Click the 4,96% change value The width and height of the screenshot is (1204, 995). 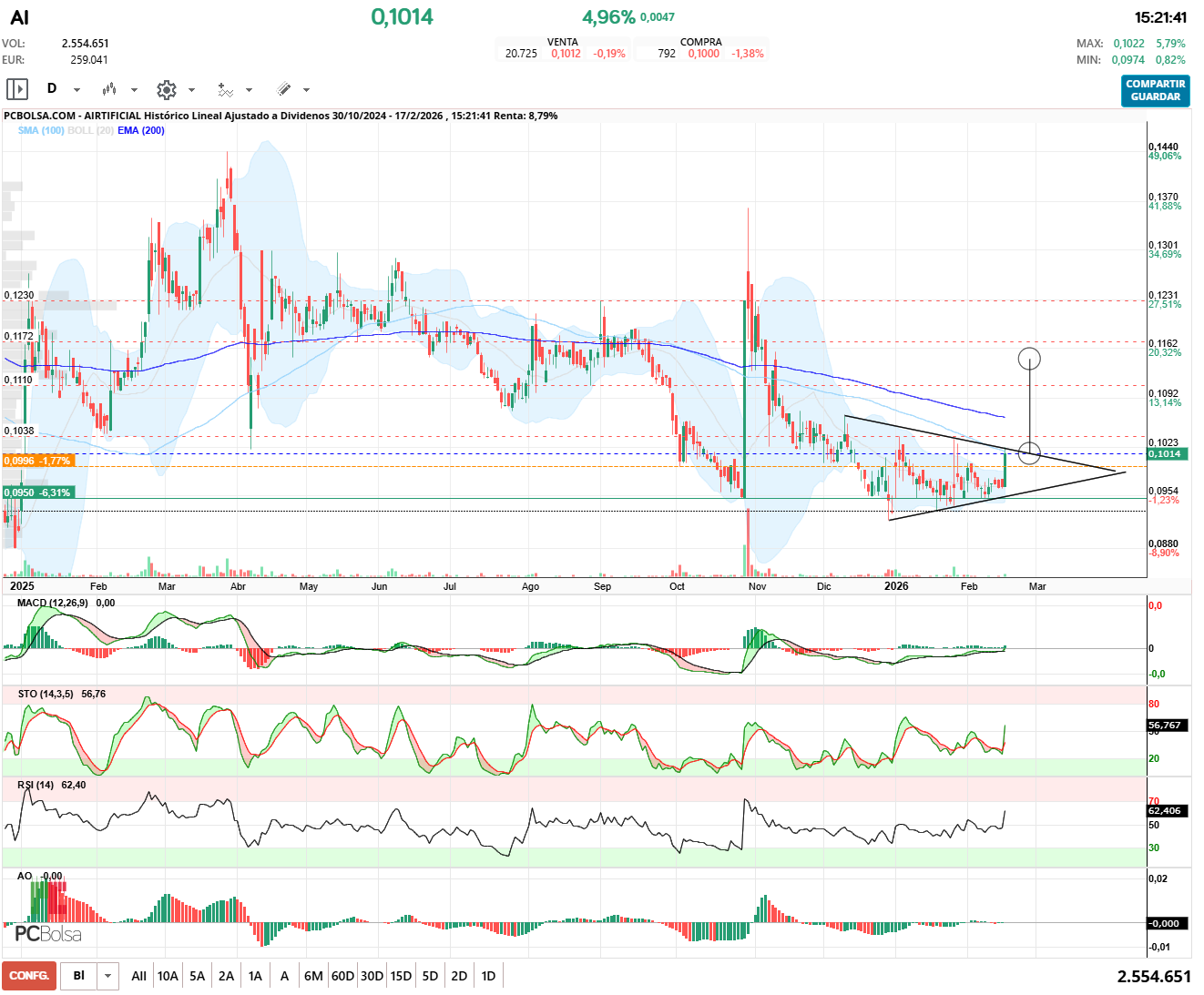[608, 16]
